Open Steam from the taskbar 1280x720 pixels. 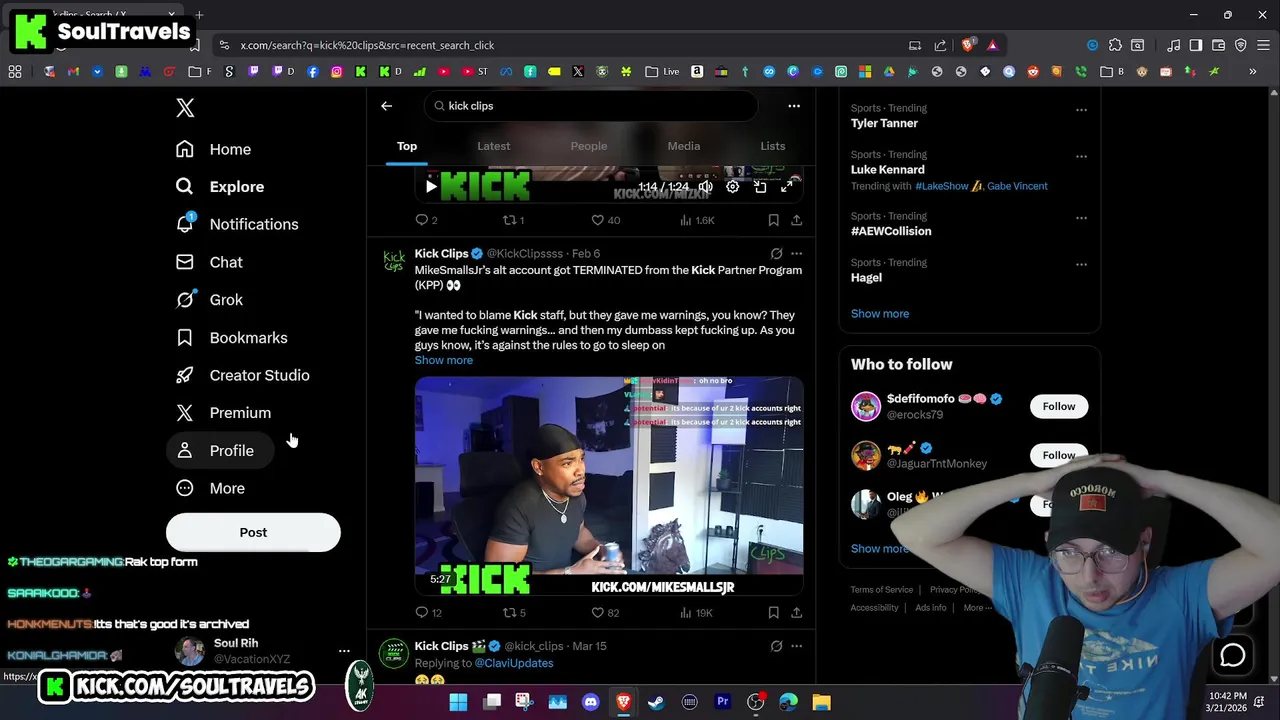(656, 702)
